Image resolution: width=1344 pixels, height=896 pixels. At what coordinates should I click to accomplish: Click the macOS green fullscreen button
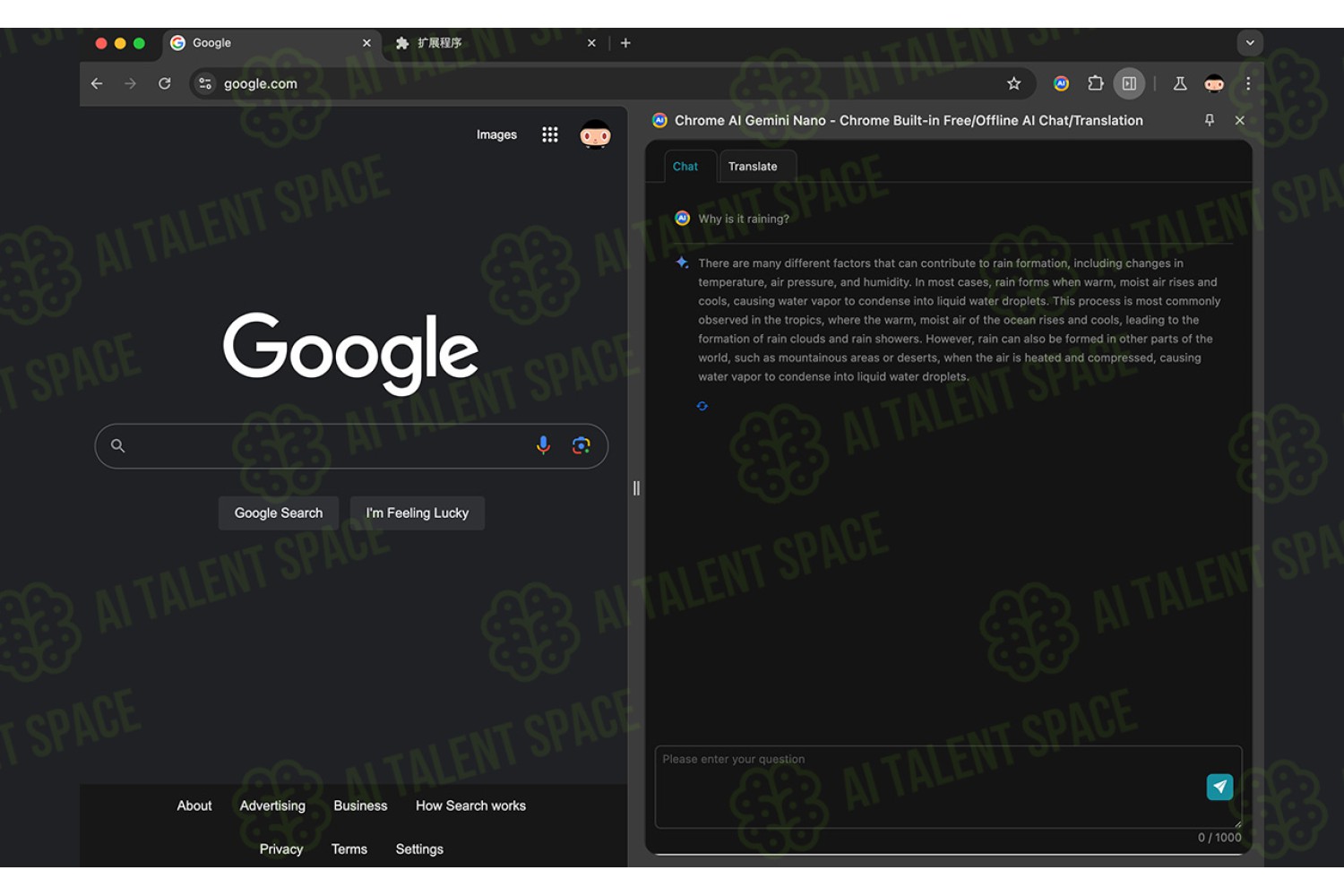coord(139,43)
